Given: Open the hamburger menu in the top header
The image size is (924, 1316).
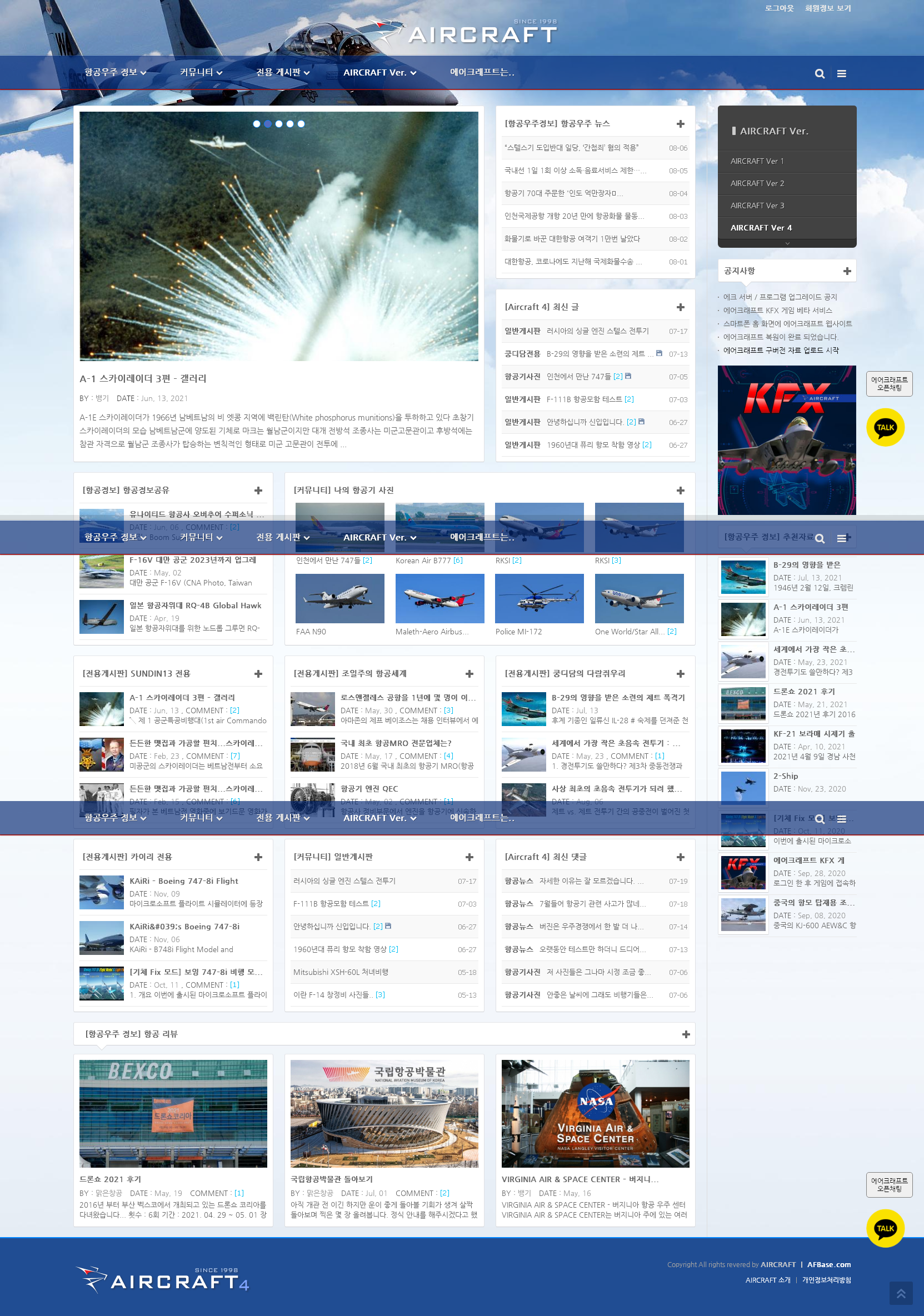Looking at the screenshot, I should click(x=841, y=73).
